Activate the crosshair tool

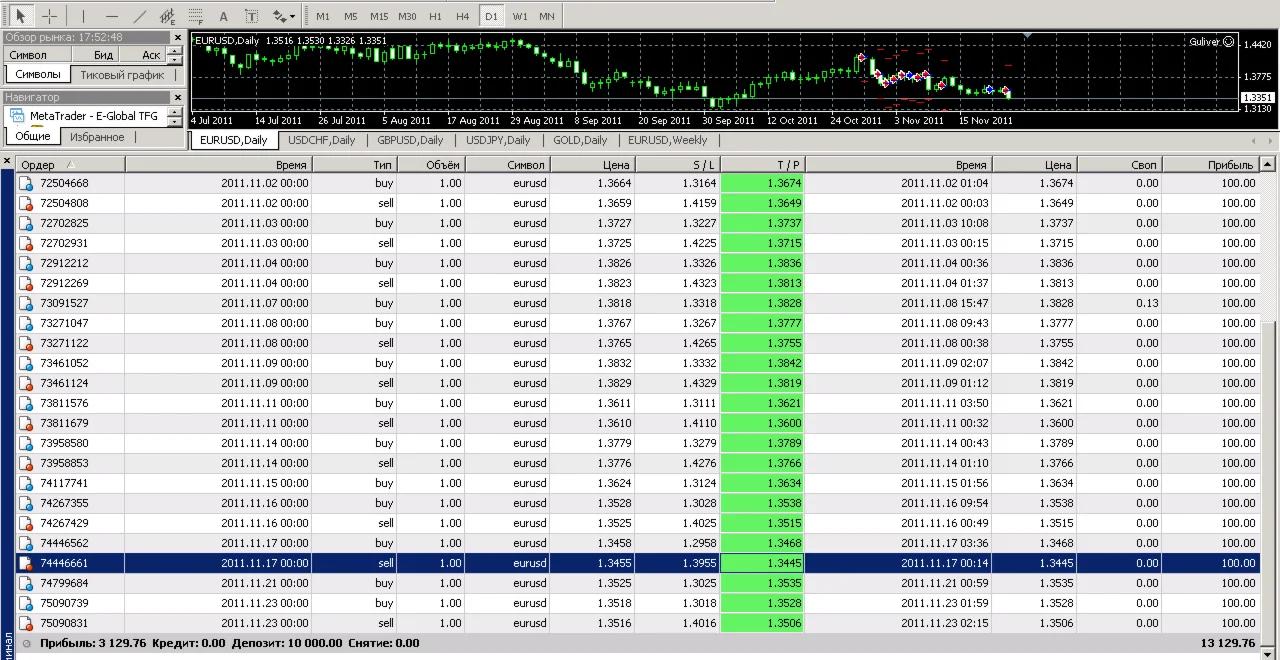point(49,16)
